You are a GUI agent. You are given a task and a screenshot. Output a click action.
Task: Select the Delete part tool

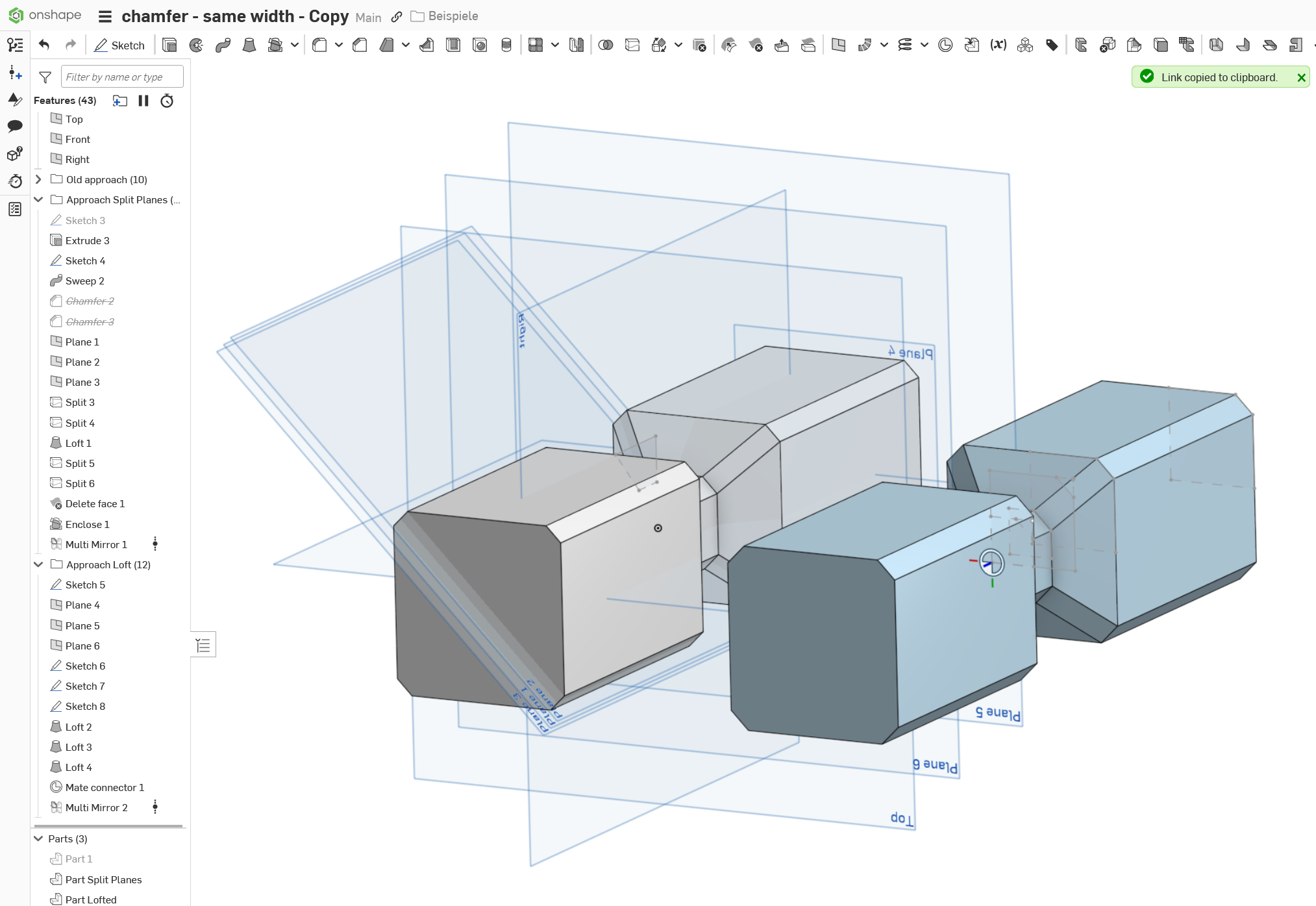tap(699, 45)
